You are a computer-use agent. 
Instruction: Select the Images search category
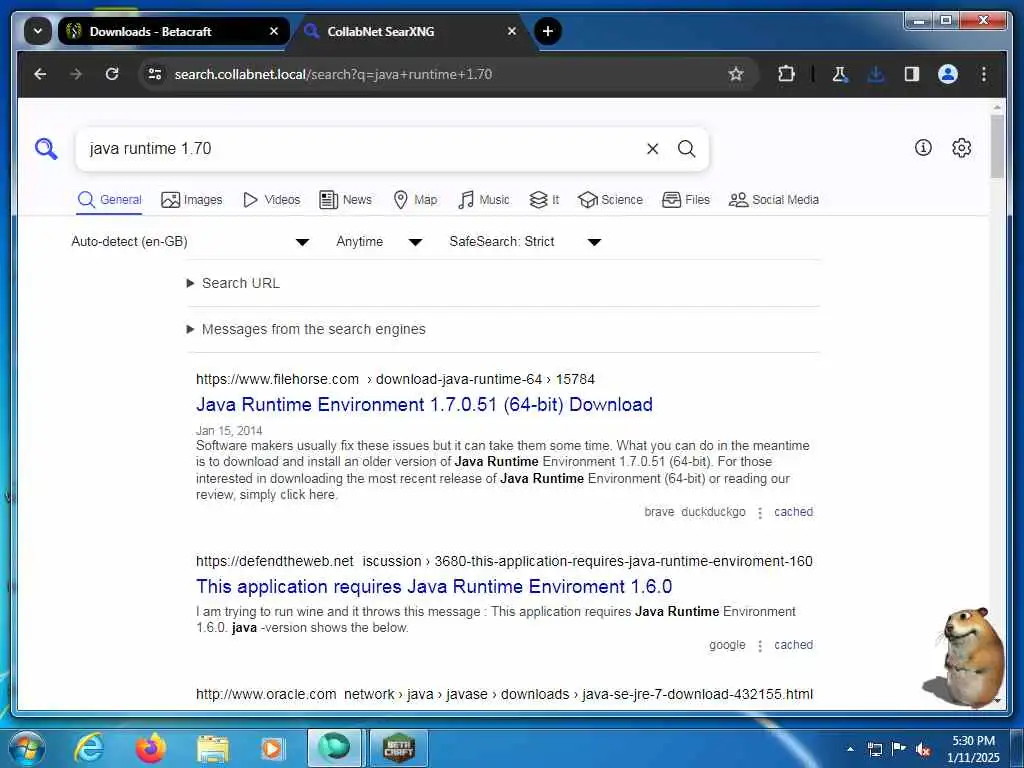(x=191, y=200)
